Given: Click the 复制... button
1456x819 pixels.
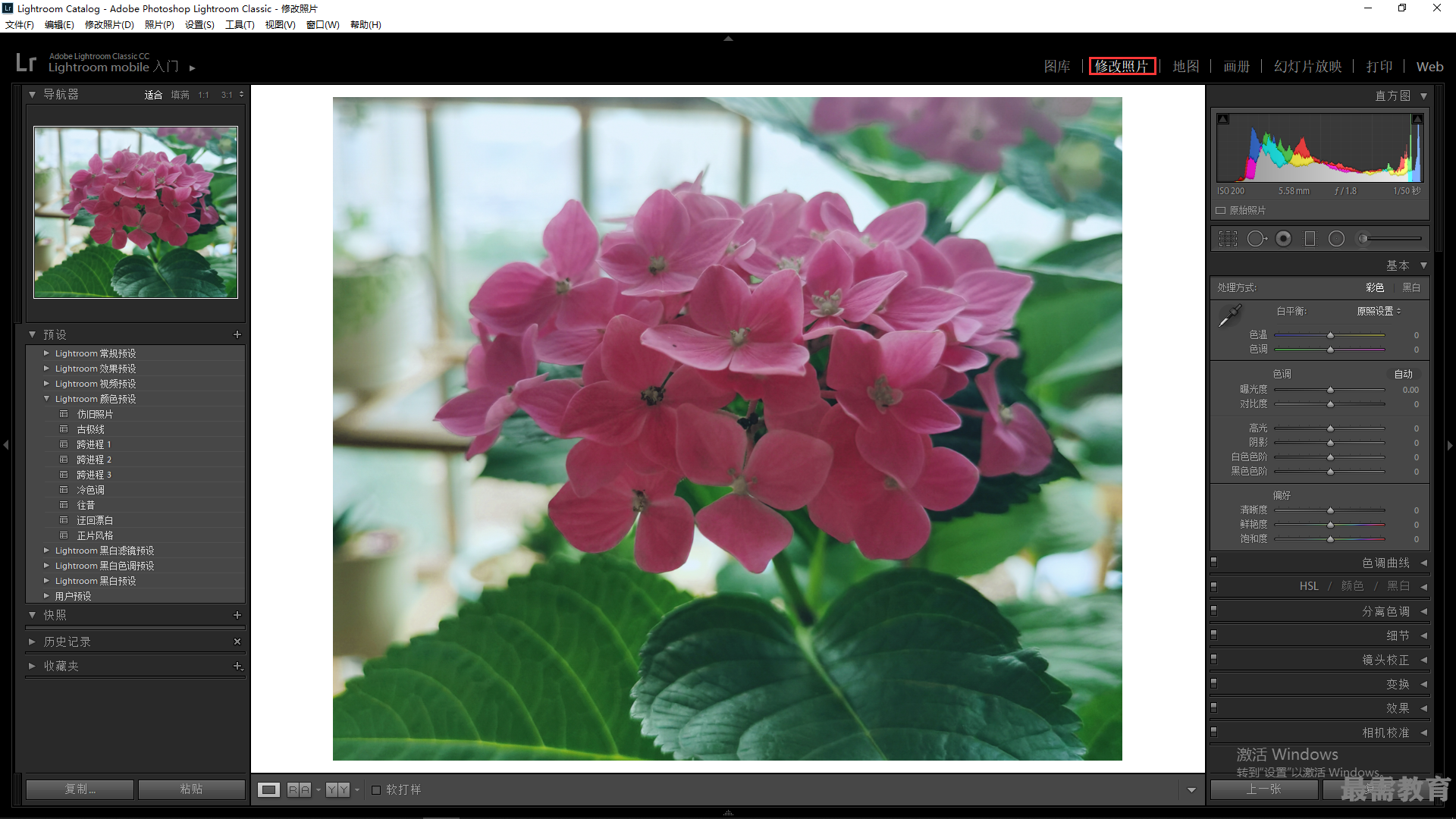Looking at the screenshot, I should tap(80, 789).
